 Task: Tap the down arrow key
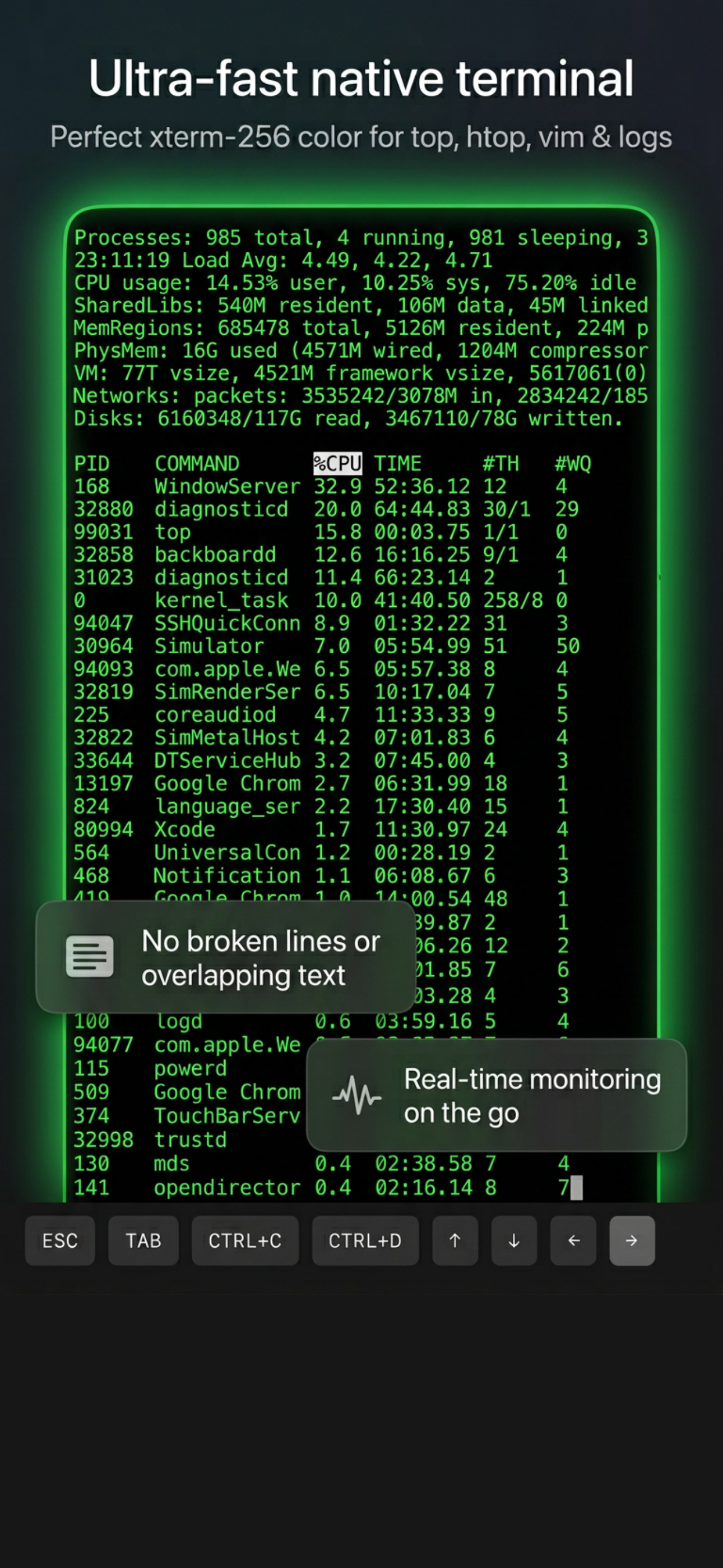point(515,1240)
